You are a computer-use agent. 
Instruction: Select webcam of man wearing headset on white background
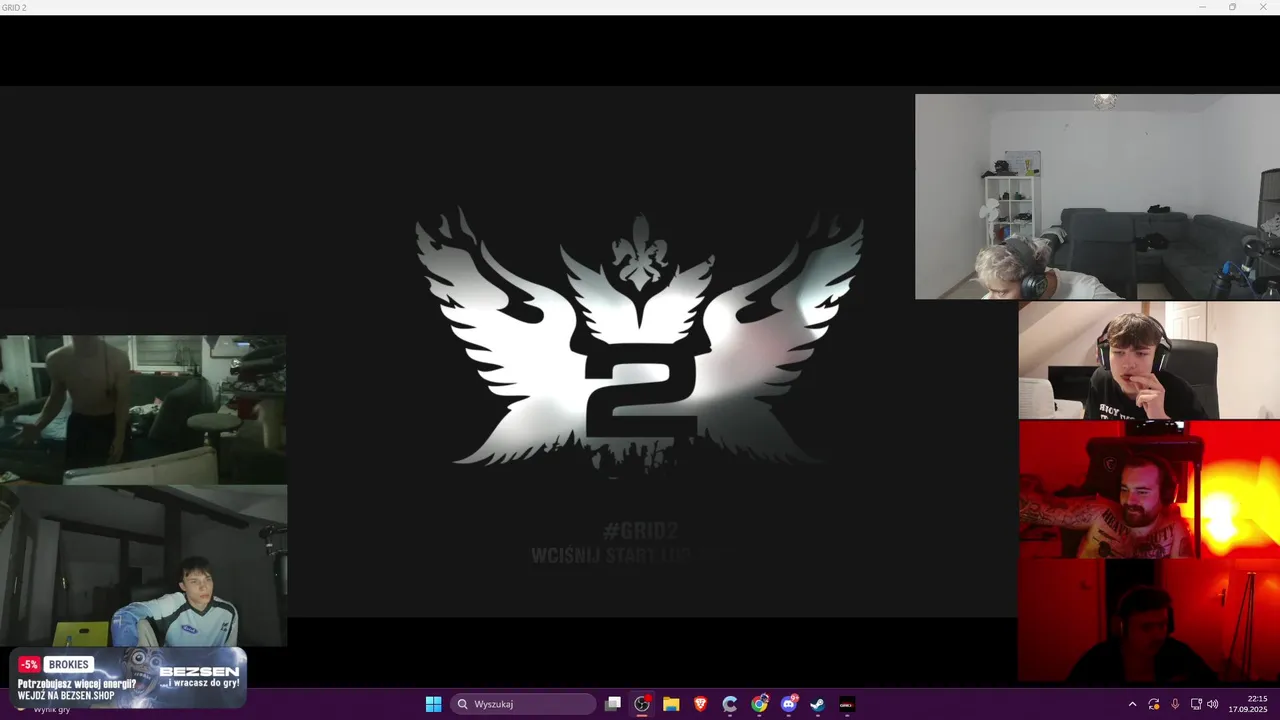click(1149, 360)
